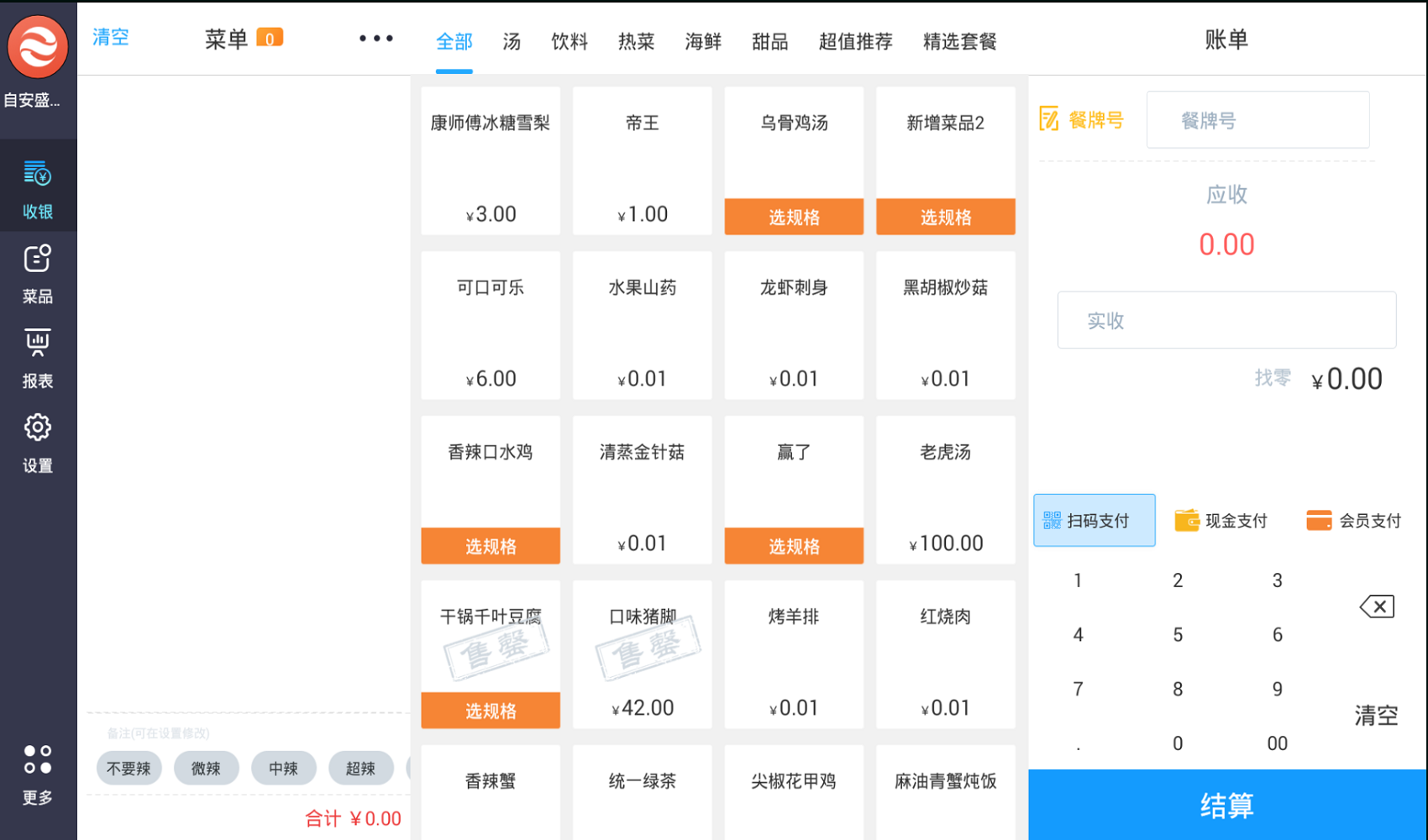Open 选规格 for 香辣口水鸡
Image resolution: width=1428 pixels, height=840 pixels.
pos(491,546)
